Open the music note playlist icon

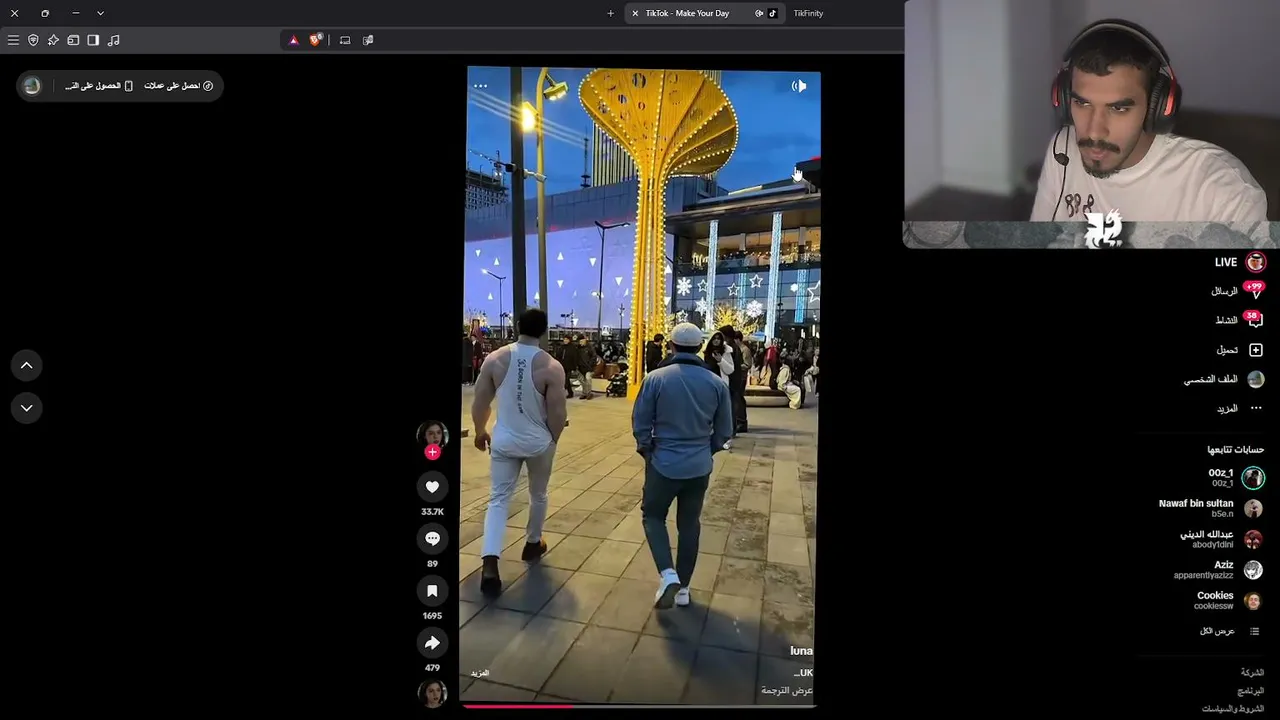click(113, 40)
